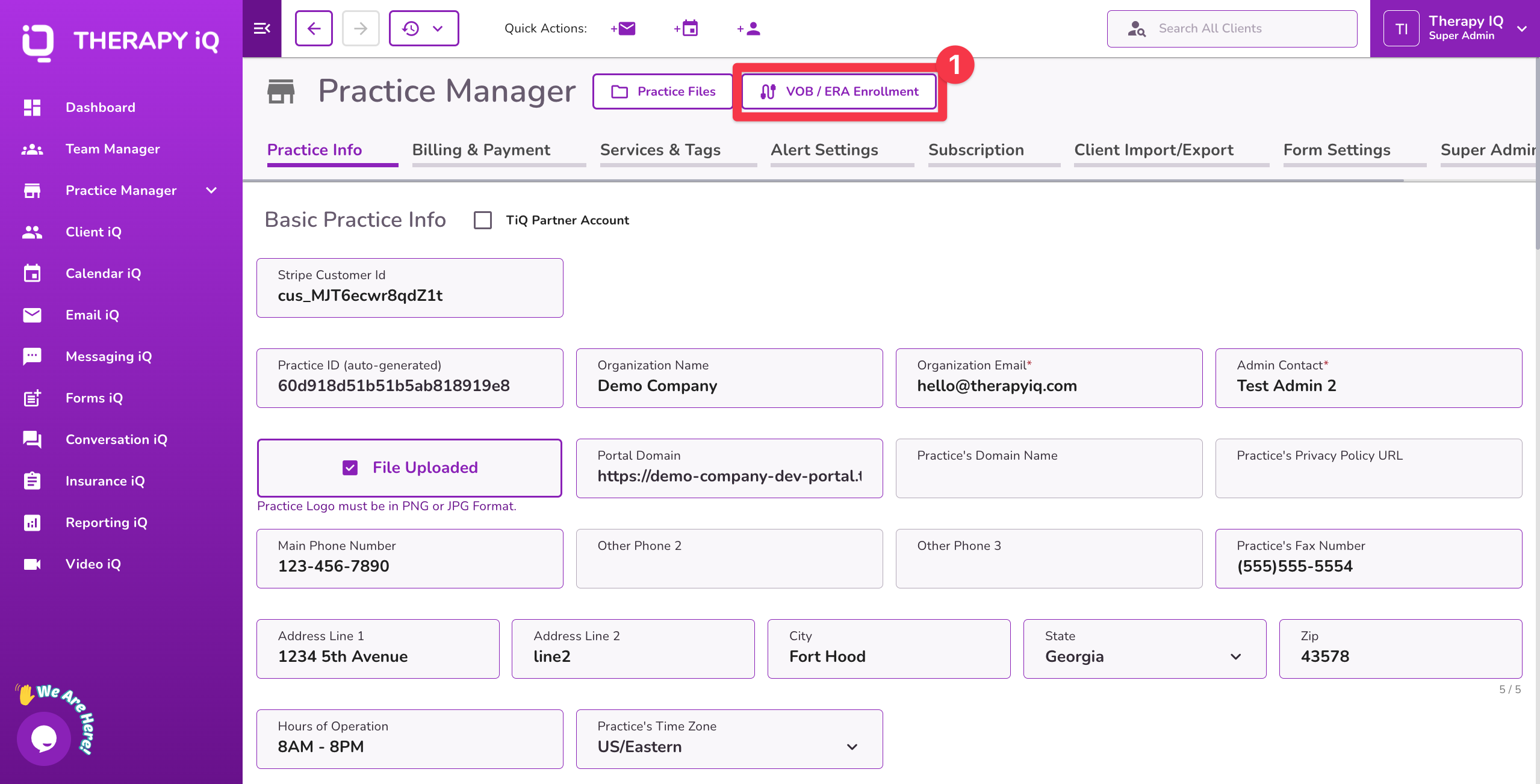Expand Practice Manager sidebar chevron
The height and width of the screenshot is (784, 1540).
coord(211,190)
